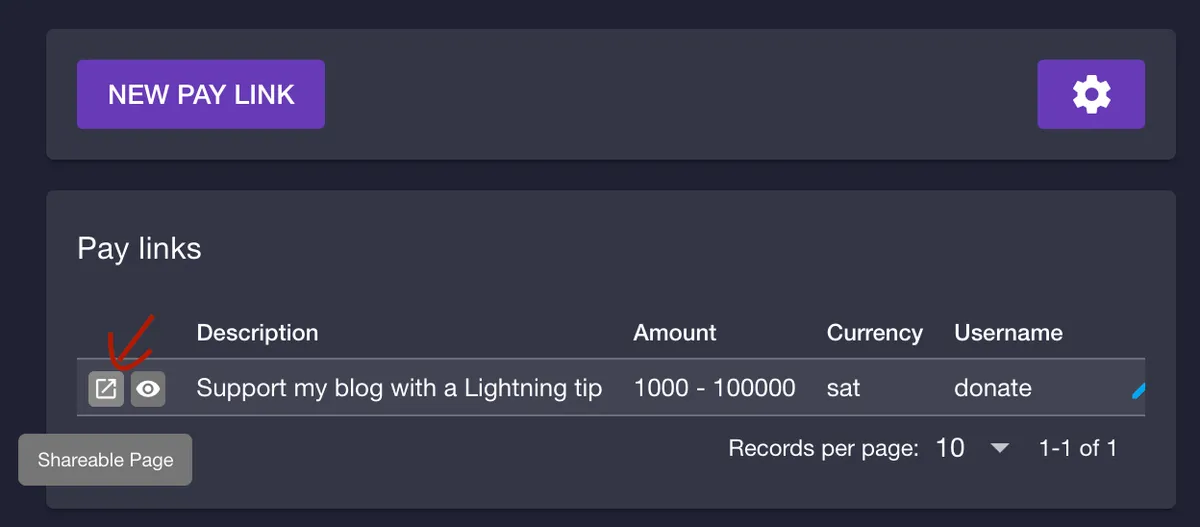The height and width of the screenshot is (527, 1200).
Task: Click the 'donate' username cell
Action: [993, 388]
